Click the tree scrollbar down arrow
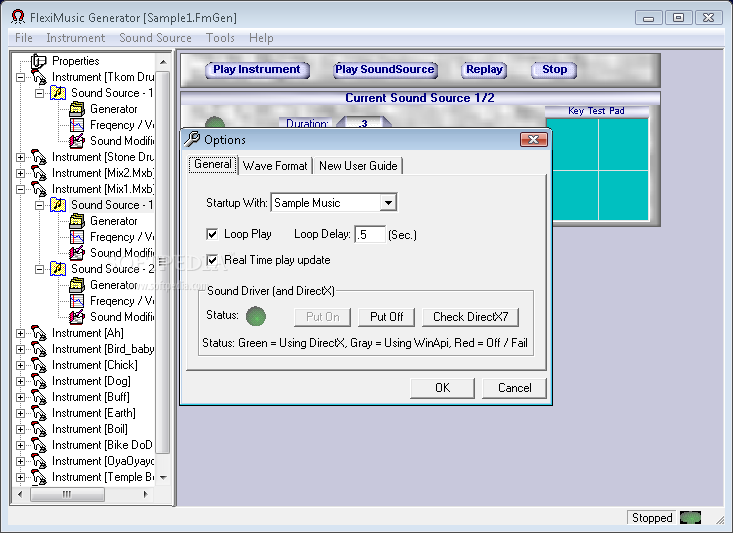 coord(163,478)
